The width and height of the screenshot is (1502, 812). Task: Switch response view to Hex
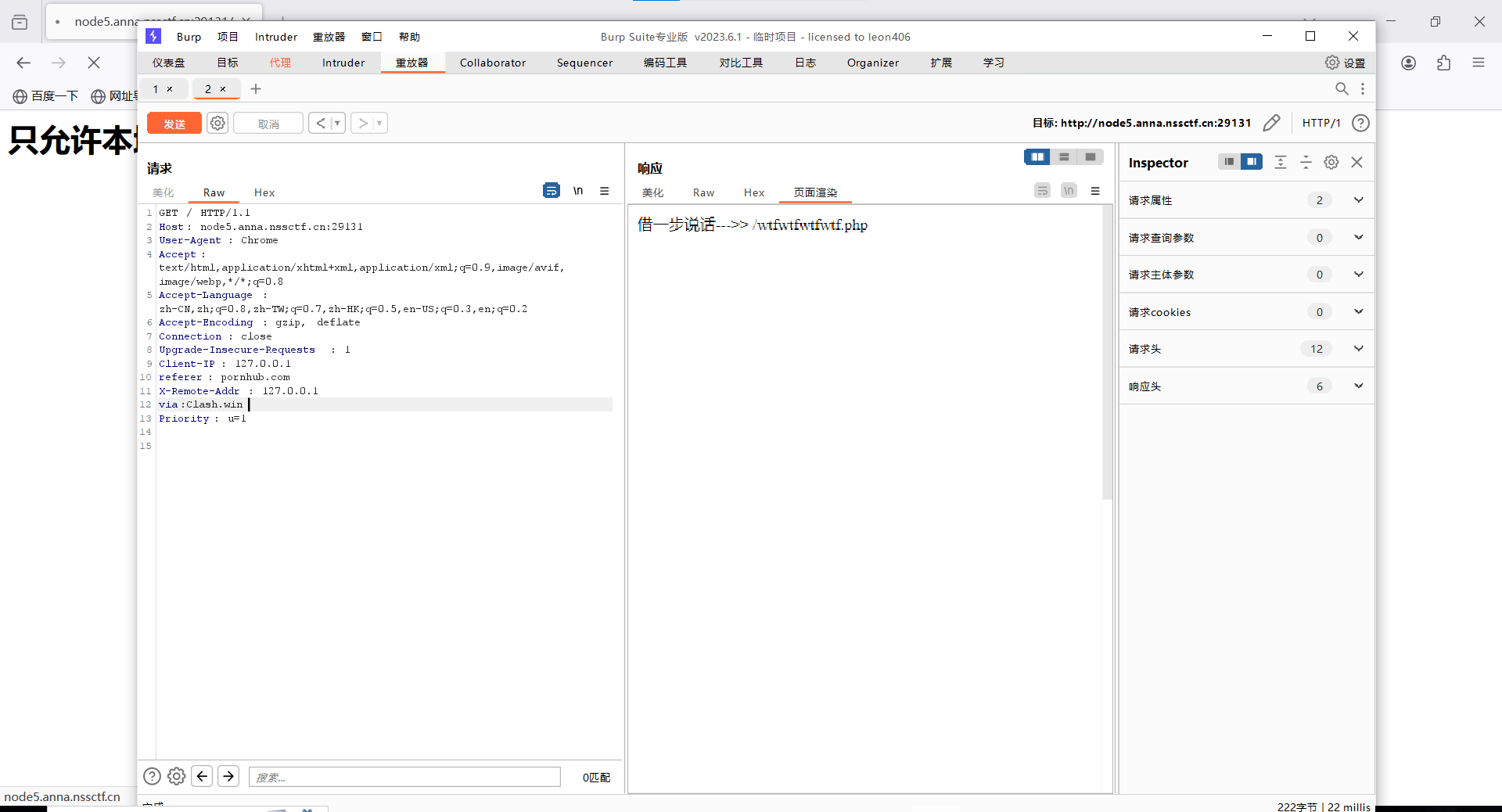click(x=754, y=192)
